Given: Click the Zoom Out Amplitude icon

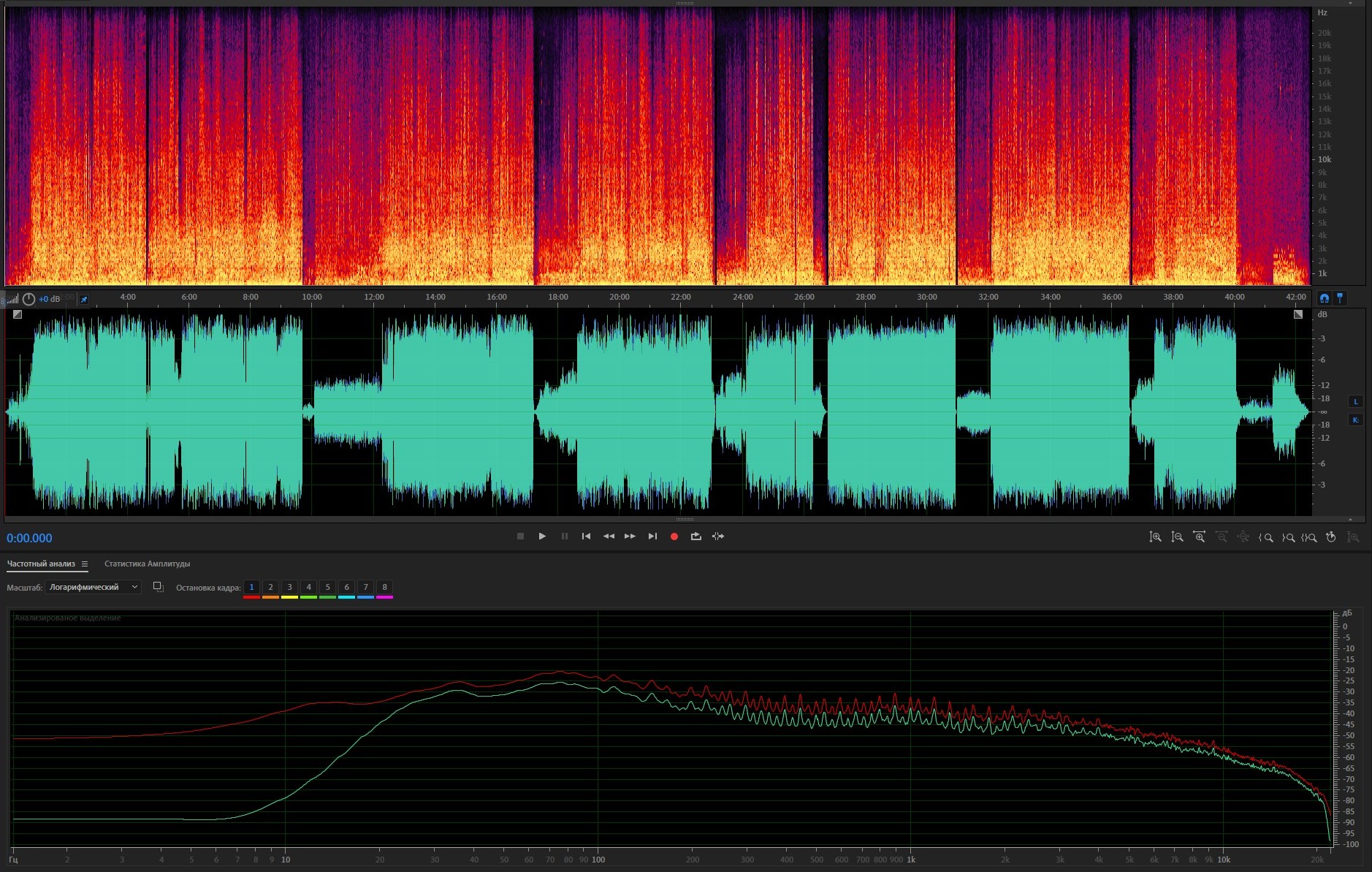Looking at the screenshot, I should click(x=1177, y=537).
